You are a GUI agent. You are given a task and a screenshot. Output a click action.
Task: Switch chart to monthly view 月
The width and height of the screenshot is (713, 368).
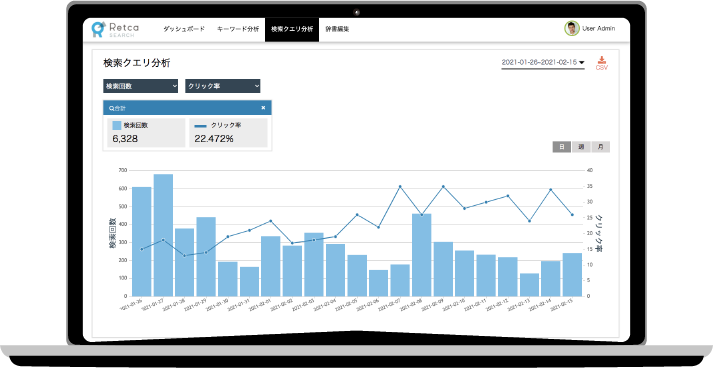(x=600, y=147)
